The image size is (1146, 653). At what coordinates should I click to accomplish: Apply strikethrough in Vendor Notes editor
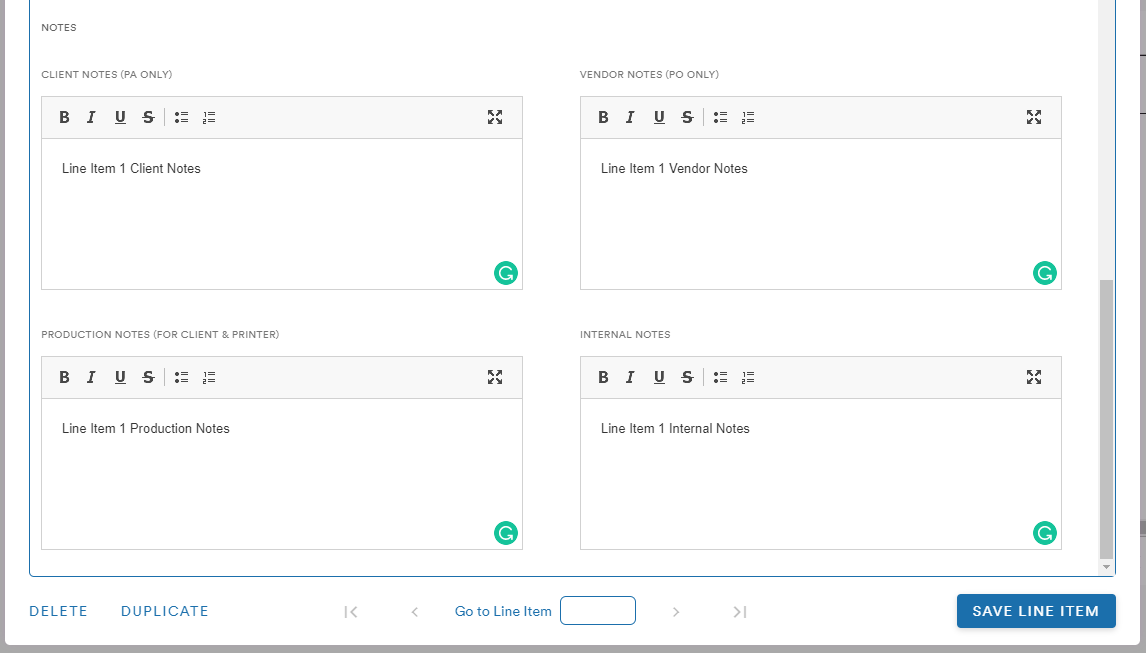tap(687, 117)
